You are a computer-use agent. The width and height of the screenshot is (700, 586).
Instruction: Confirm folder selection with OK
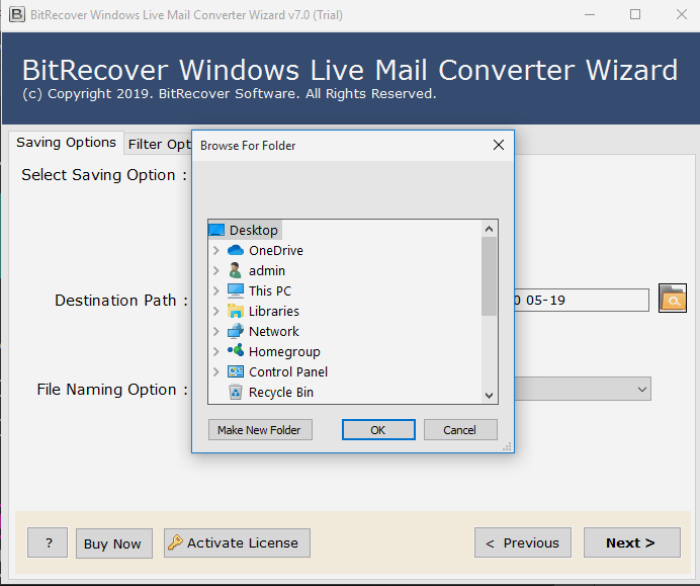coord(379,429)
